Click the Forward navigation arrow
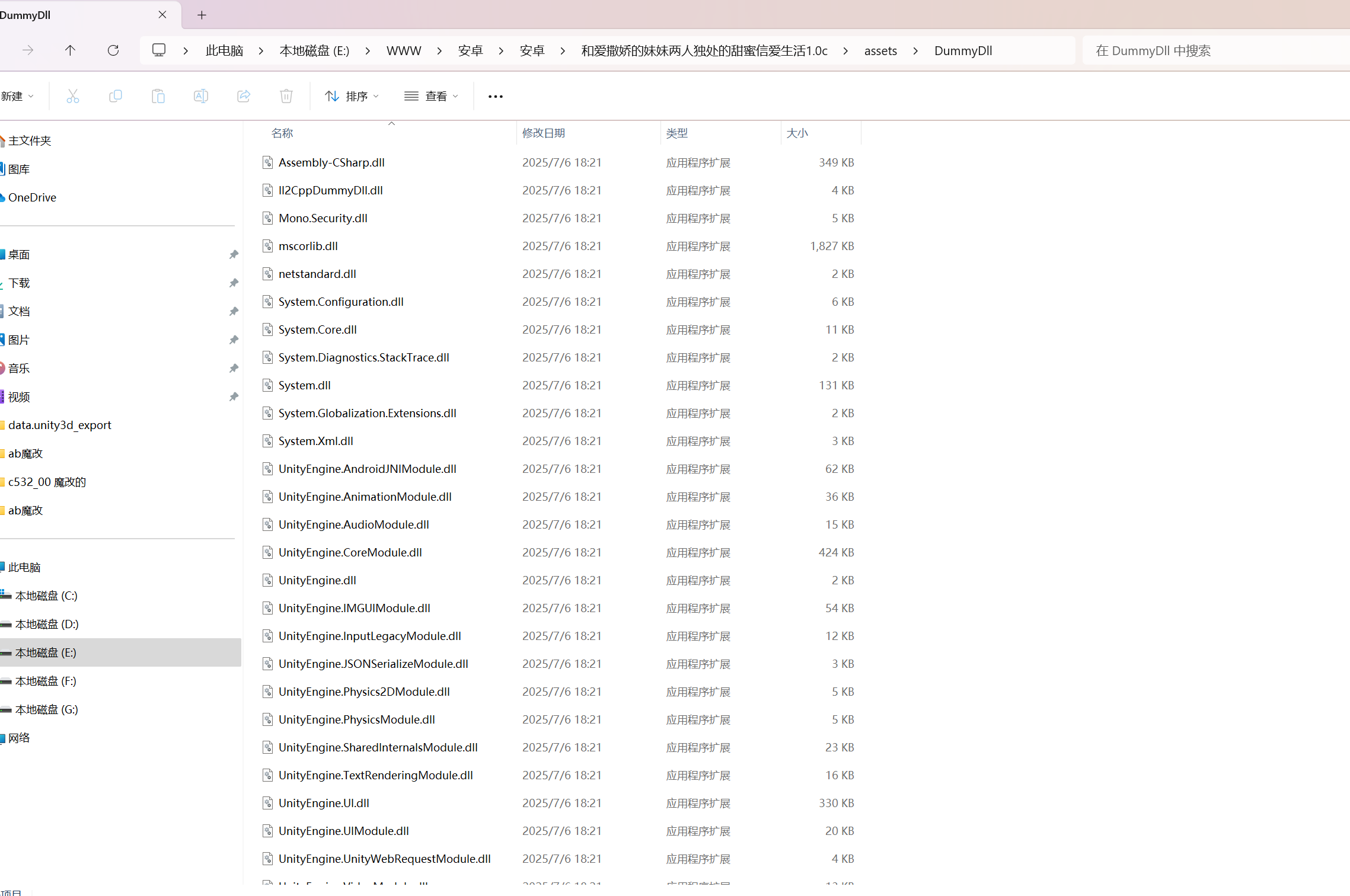Image resolution: width=1350 pixels, height=896 pixels. pyautogui.click(x=28, y=50)
